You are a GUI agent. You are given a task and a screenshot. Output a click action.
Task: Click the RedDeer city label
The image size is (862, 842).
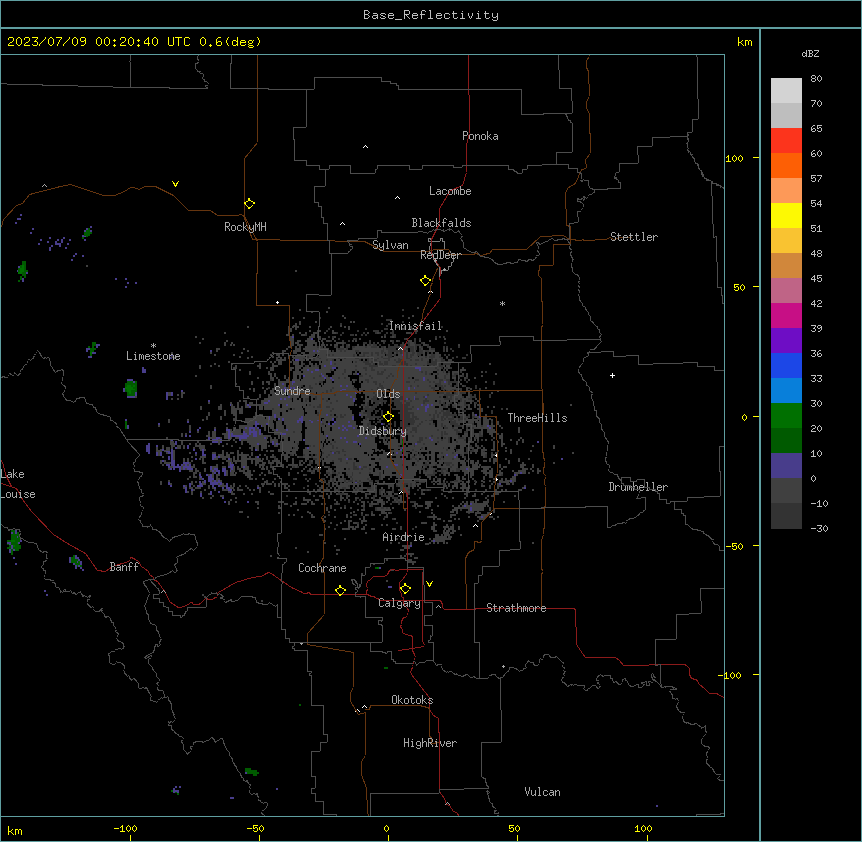440,255
